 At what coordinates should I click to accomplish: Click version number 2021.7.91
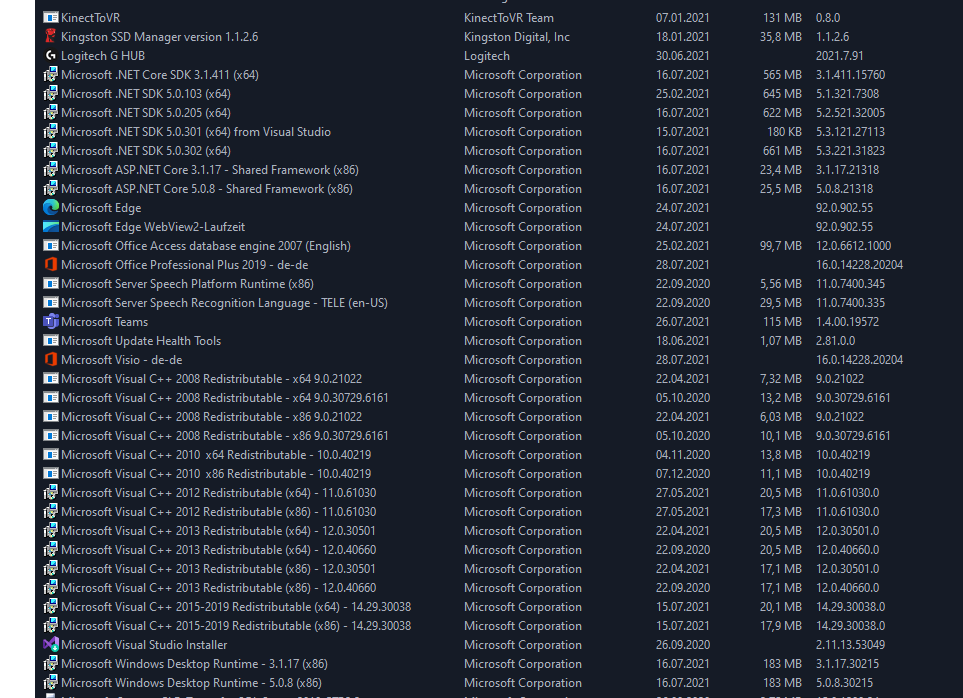(x=840, y=56)
